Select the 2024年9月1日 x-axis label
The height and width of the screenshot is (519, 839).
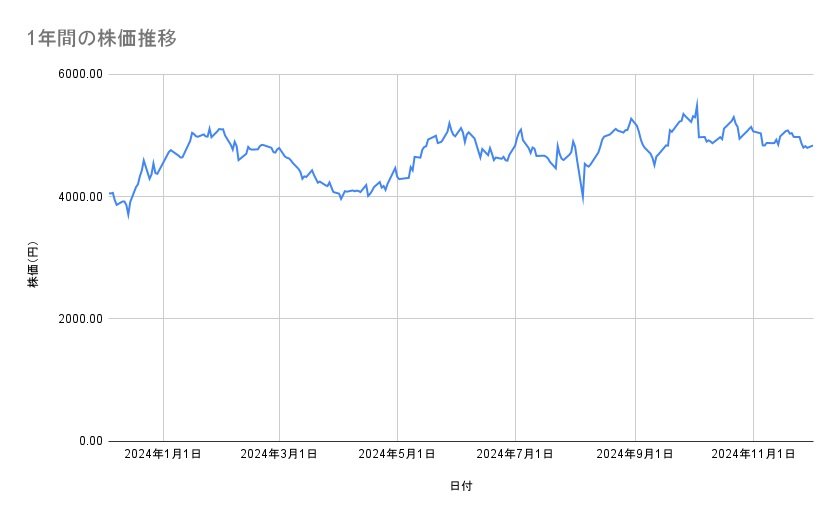[635, 454]
